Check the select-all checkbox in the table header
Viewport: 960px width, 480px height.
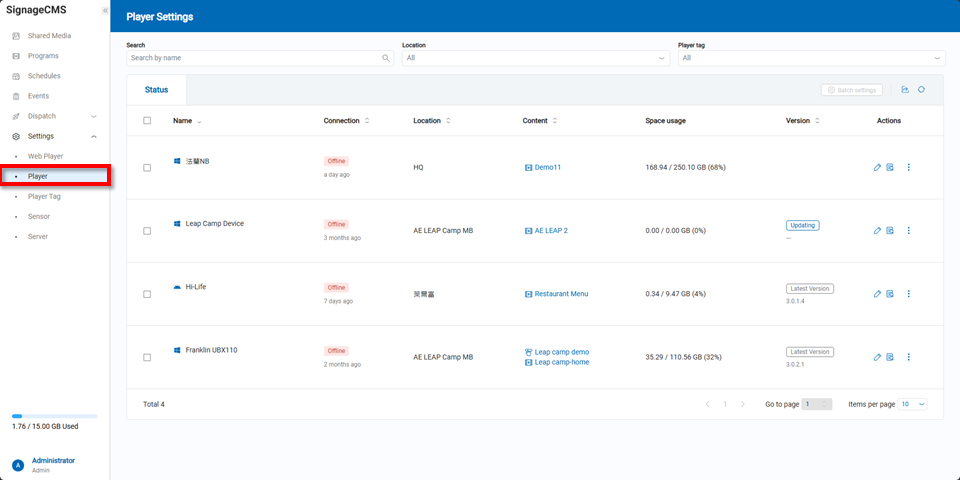coord(147,121)
